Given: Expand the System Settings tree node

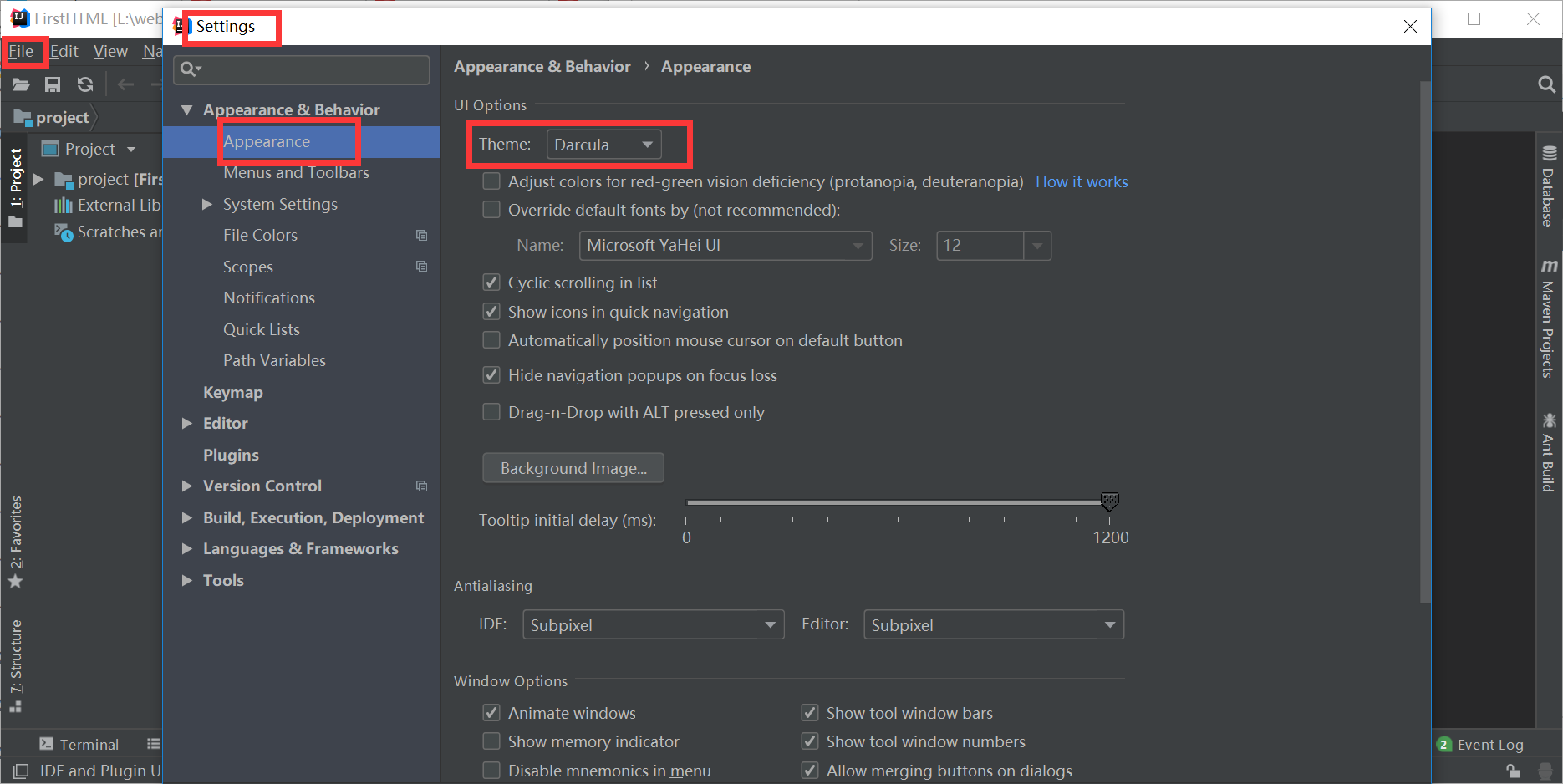Looking at the screenshot, I should coord(207,204).
